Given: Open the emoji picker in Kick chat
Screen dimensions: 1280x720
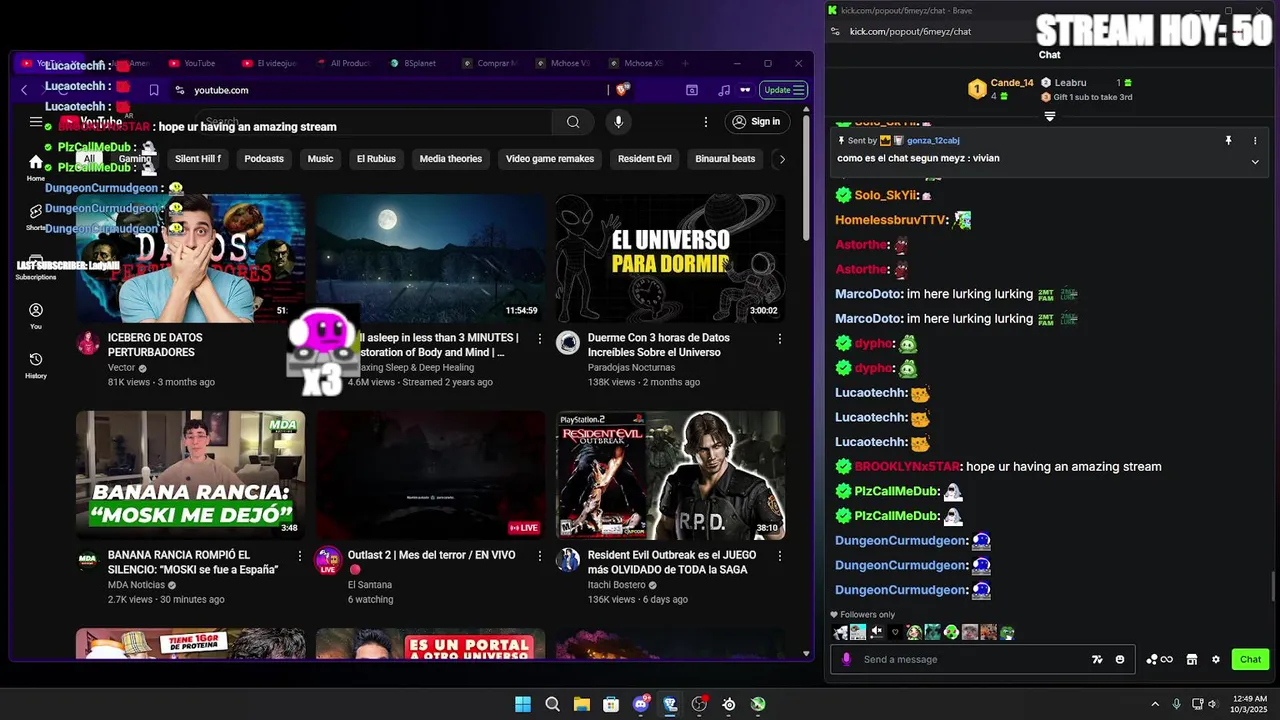Looking at the screenshot, I should coord(1120,659).
